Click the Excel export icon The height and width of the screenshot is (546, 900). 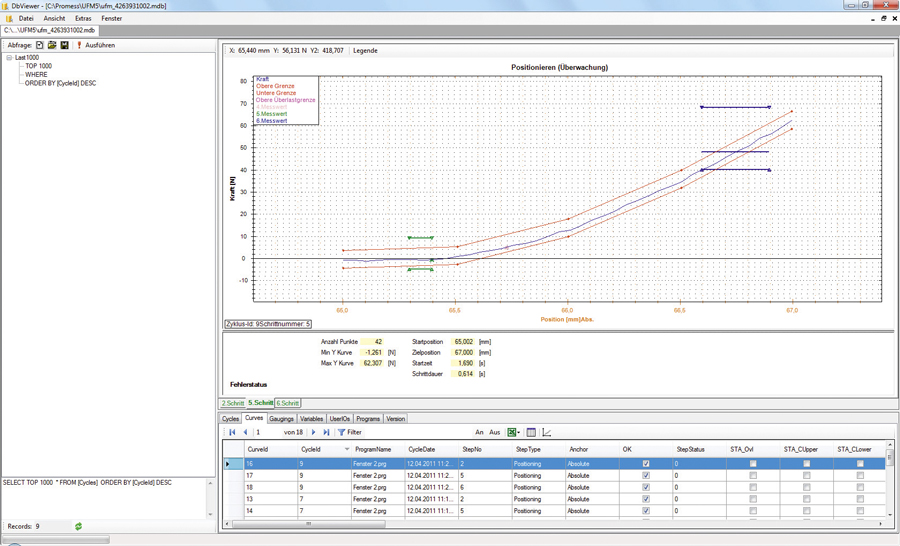(x=511, y=433)
